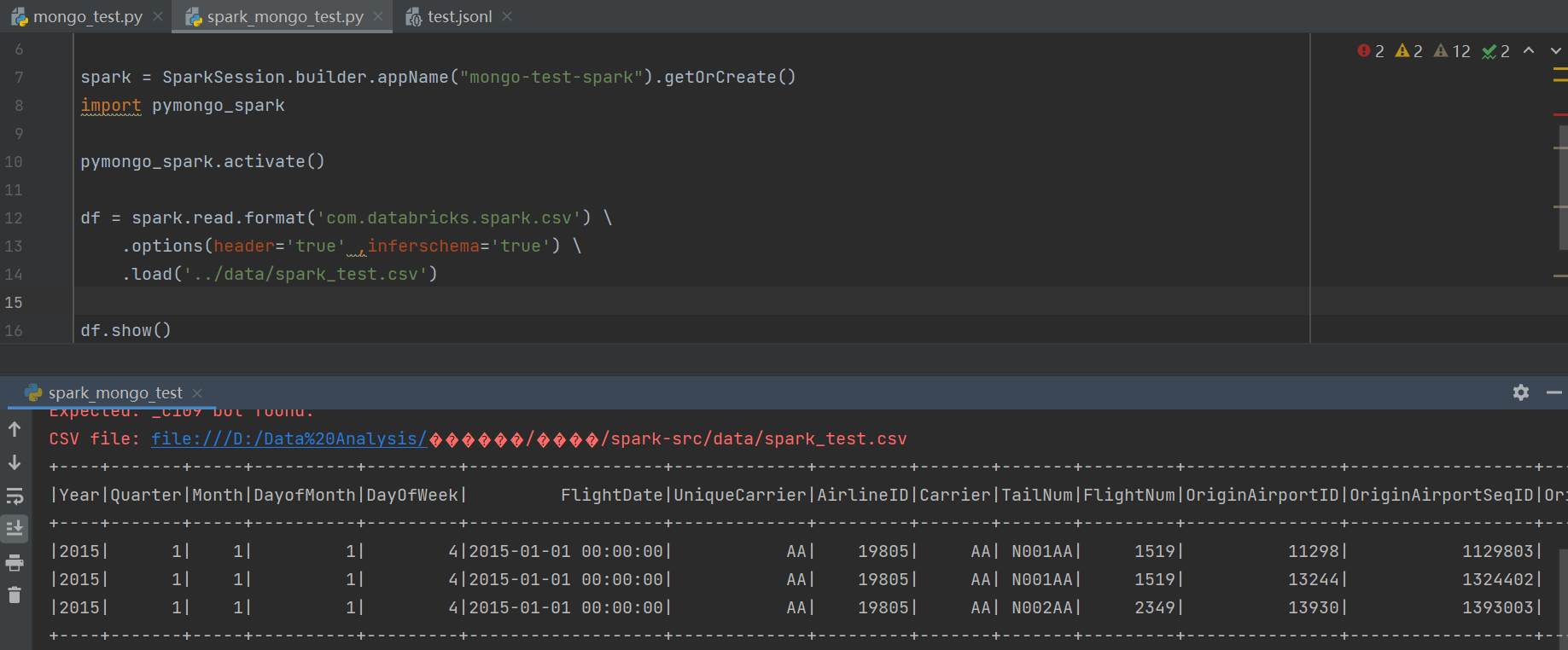This screenshot has width=1568, height=650.
Task: Click the df.show() code line
Action: (x=125, y=330)
